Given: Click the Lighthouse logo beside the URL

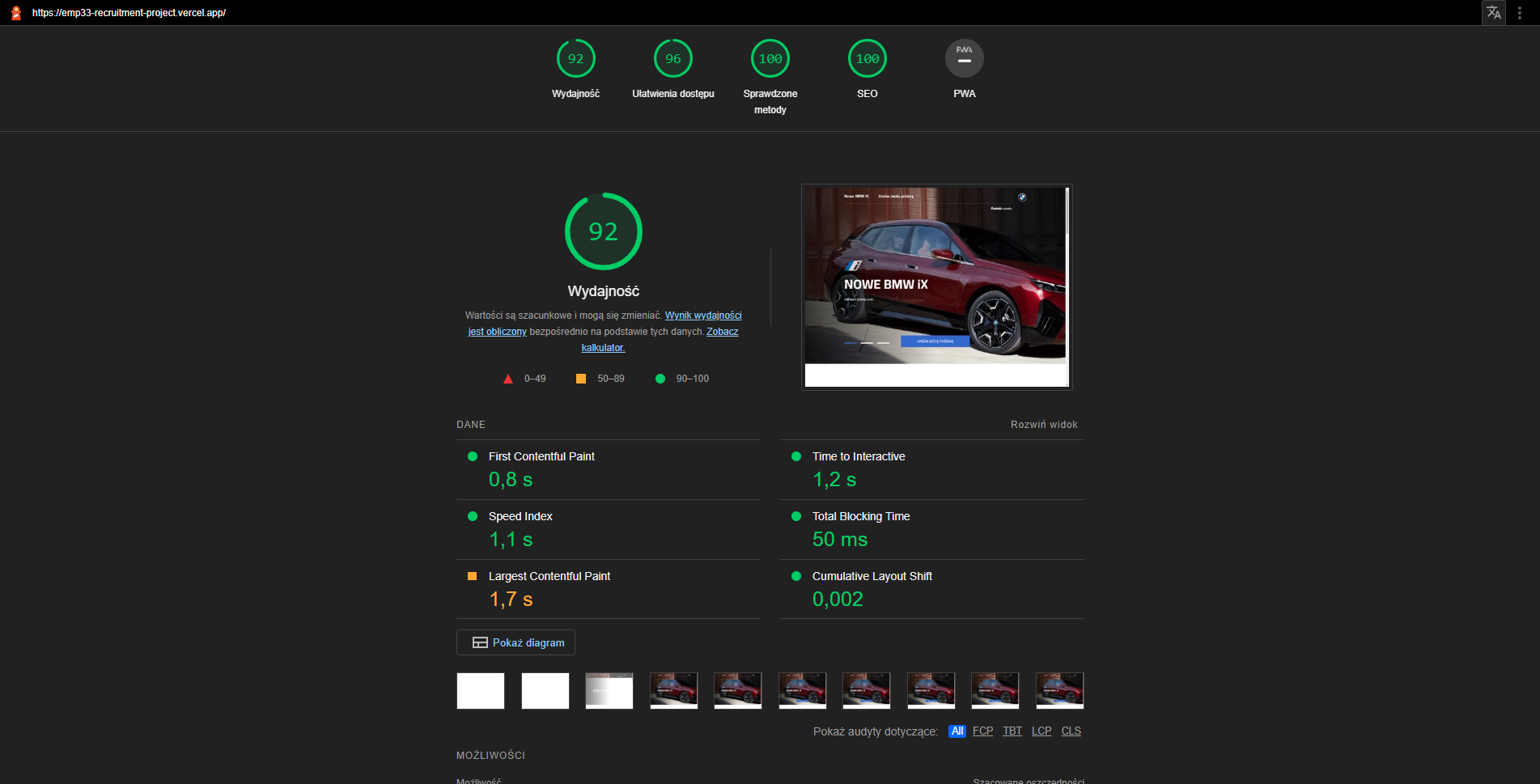Looking at the screenshot, I should [x=15, y=13].
